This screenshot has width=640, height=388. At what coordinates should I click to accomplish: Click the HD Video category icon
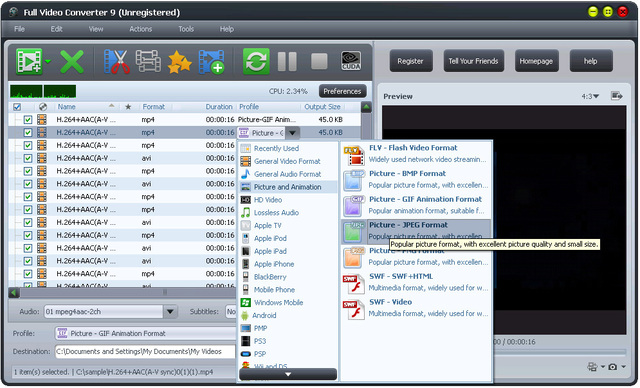tap(246, 200)
